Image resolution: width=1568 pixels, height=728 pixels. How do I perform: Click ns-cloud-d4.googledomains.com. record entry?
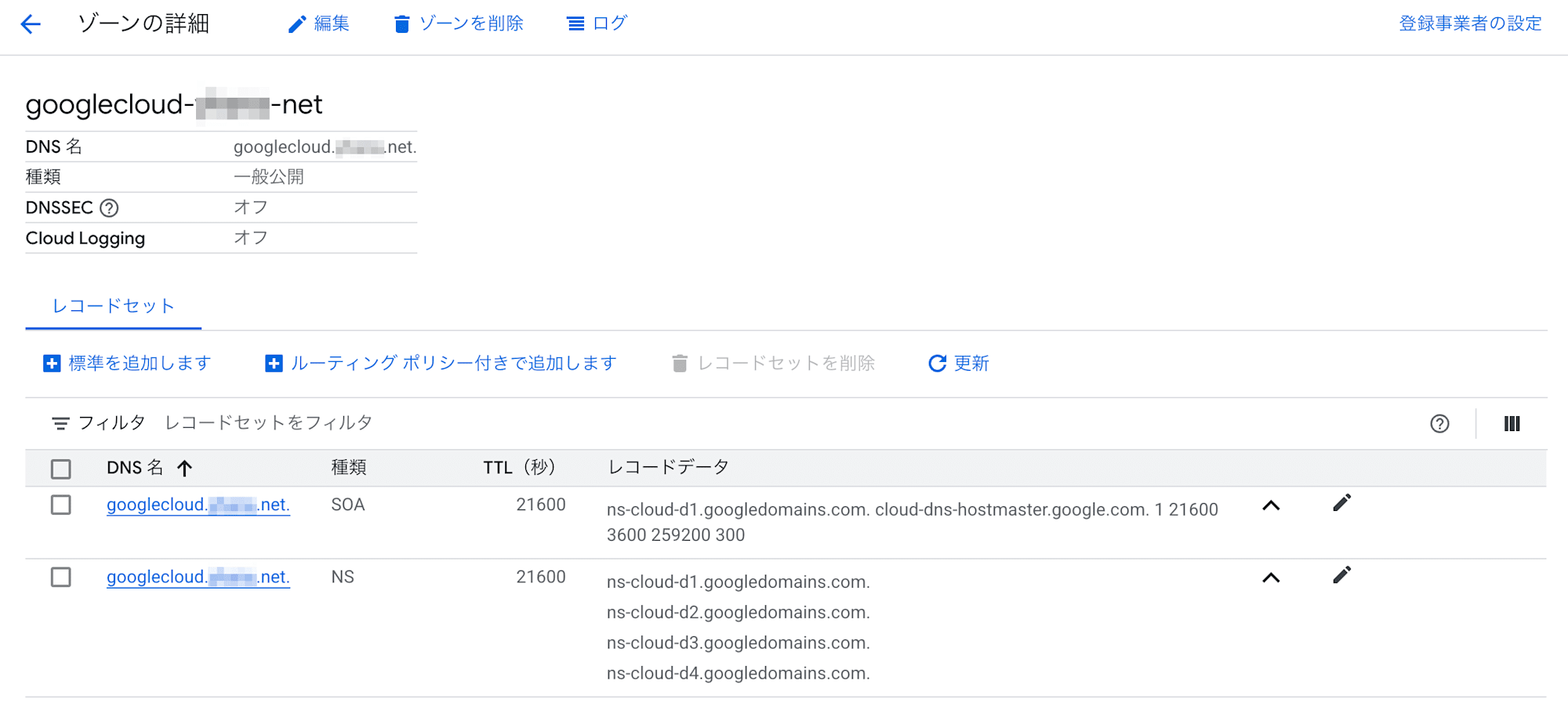click(739, 674)
